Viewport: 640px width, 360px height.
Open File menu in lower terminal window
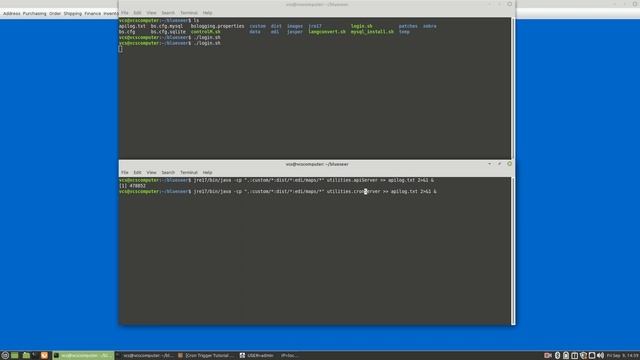125,172
